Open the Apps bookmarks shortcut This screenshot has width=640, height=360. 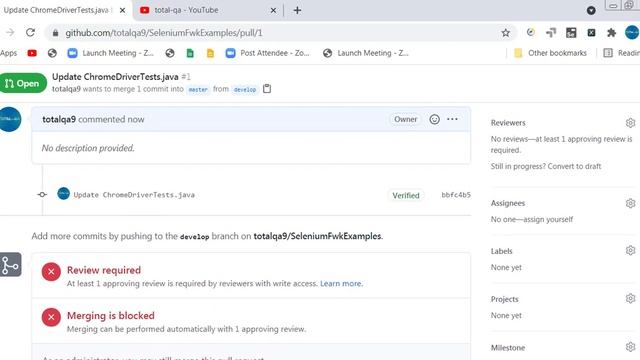[x=9, y=53]
